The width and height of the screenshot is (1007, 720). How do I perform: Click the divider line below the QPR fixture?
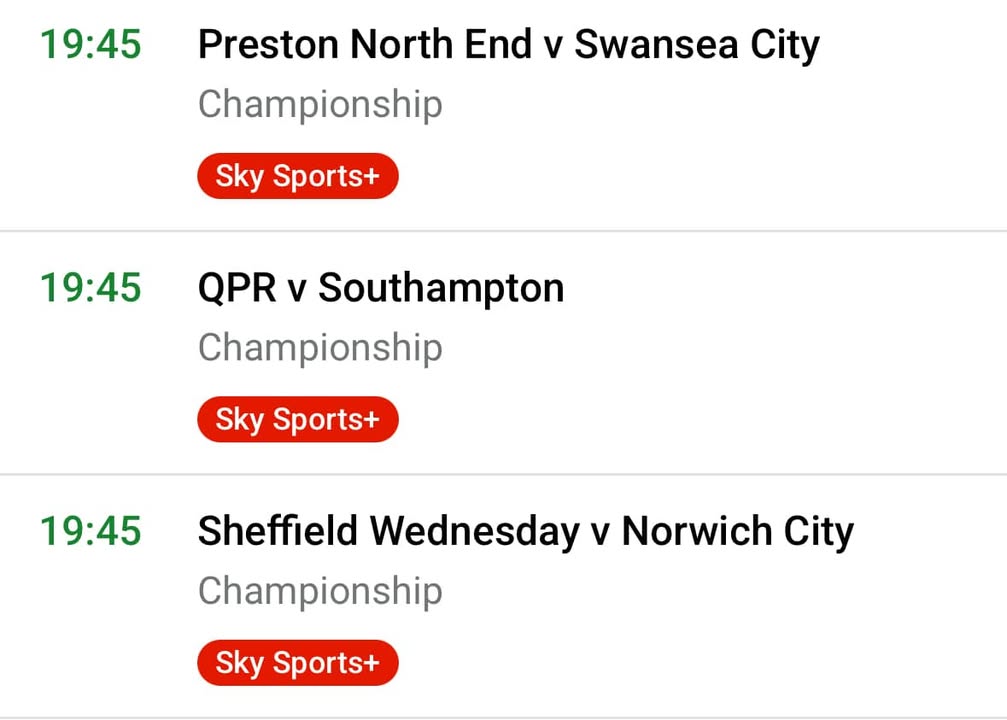pos(503,474)
